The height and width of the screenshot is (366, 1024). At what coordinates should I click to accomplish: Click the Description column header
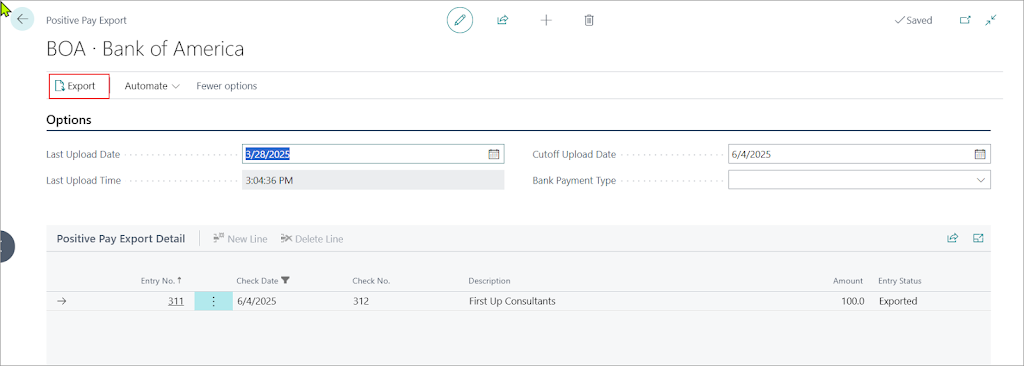pos(489,280)
